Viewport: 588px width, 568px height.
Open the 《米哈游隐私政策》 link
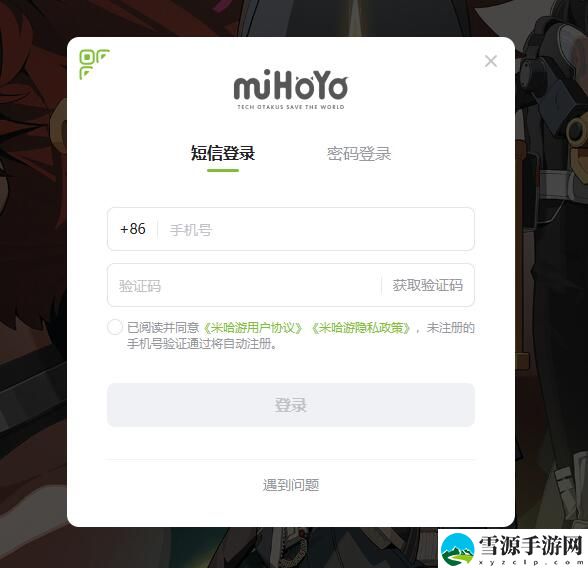(x=361, y=328)
